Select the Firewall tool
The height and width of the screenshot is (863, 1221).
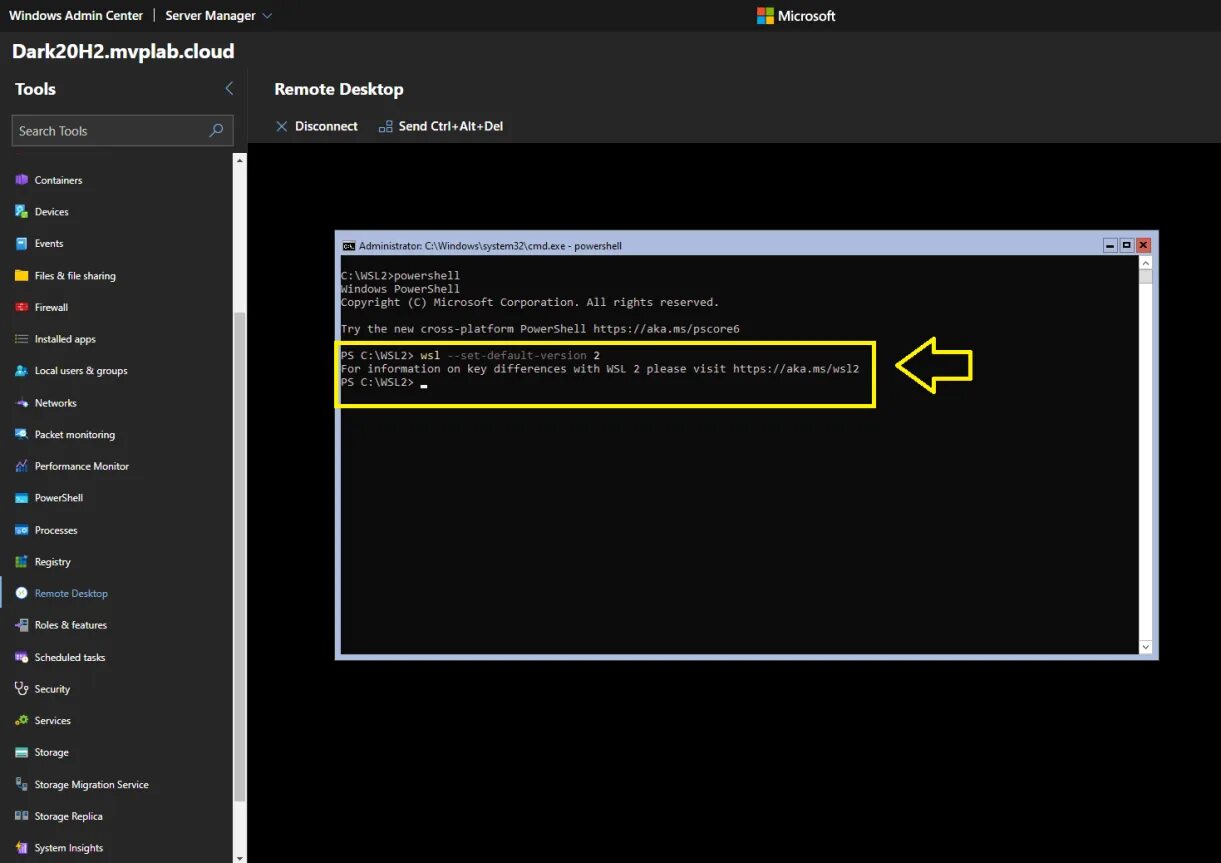(x=53, y=307)
